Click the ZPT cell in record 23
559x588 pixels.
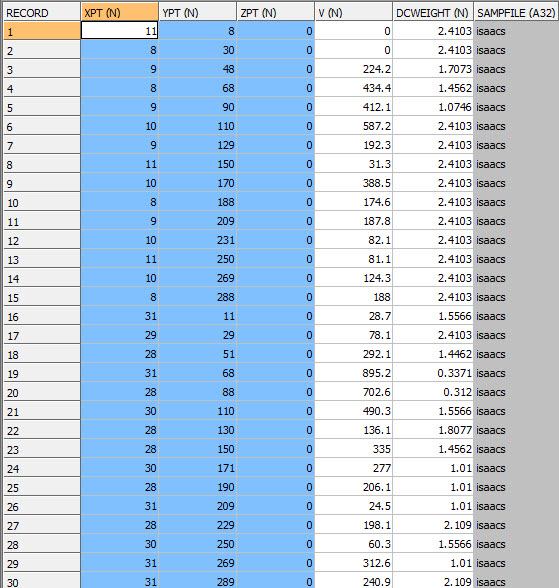pos(276,449)
